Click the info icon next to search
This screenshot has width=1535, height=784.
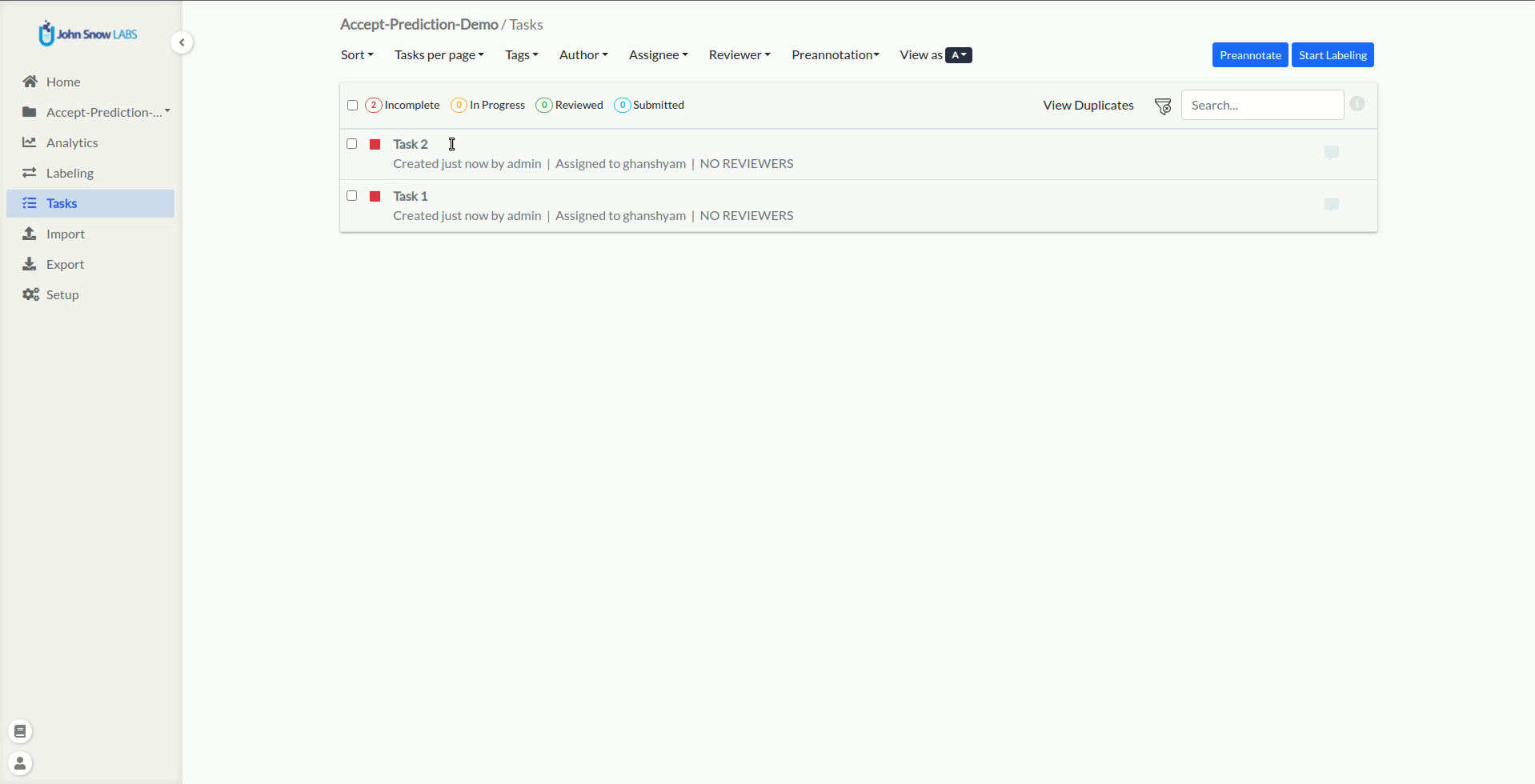click(x=1357, y=104)
